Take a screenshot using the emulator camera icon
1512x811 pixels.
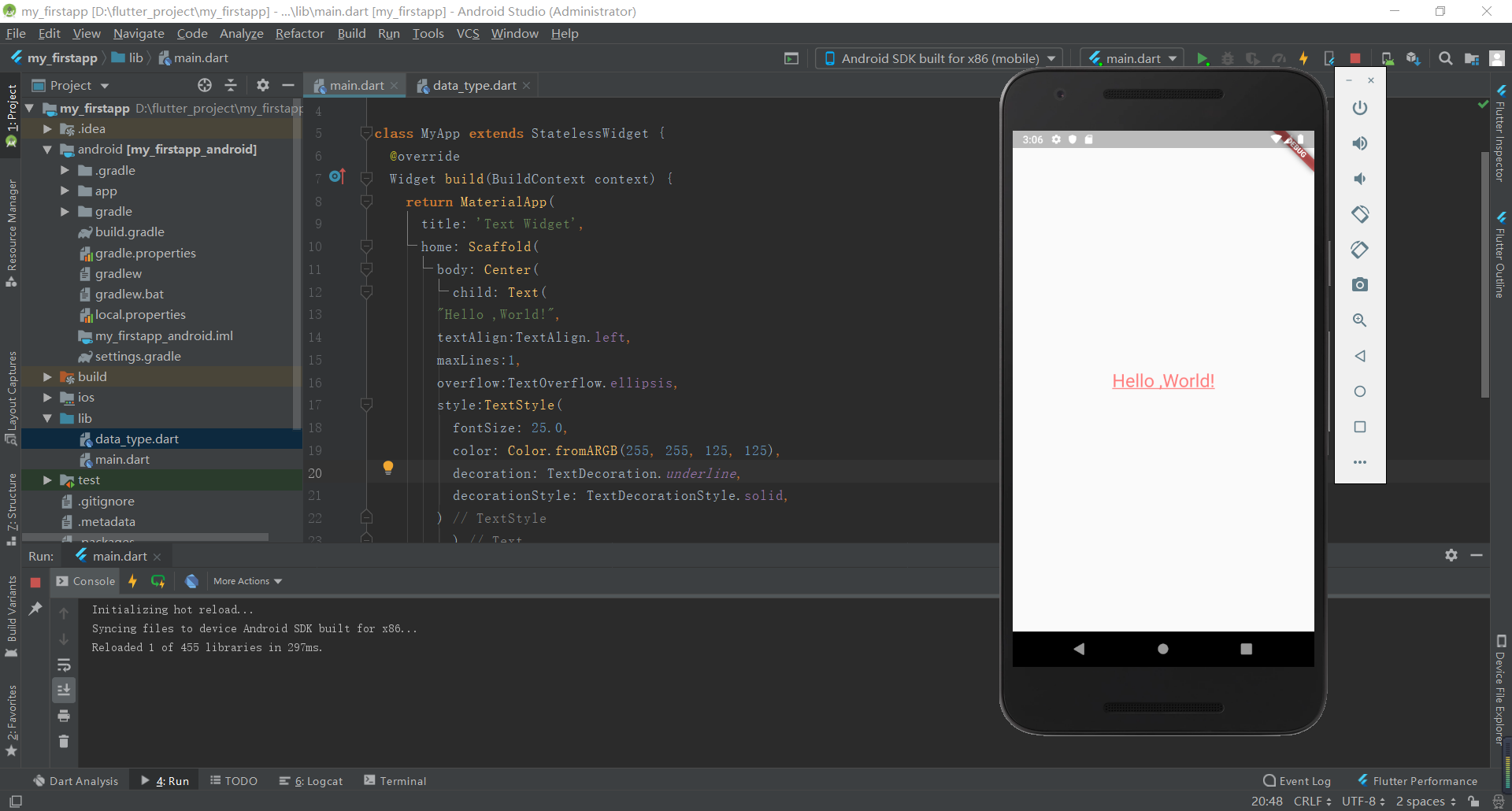1360,284
